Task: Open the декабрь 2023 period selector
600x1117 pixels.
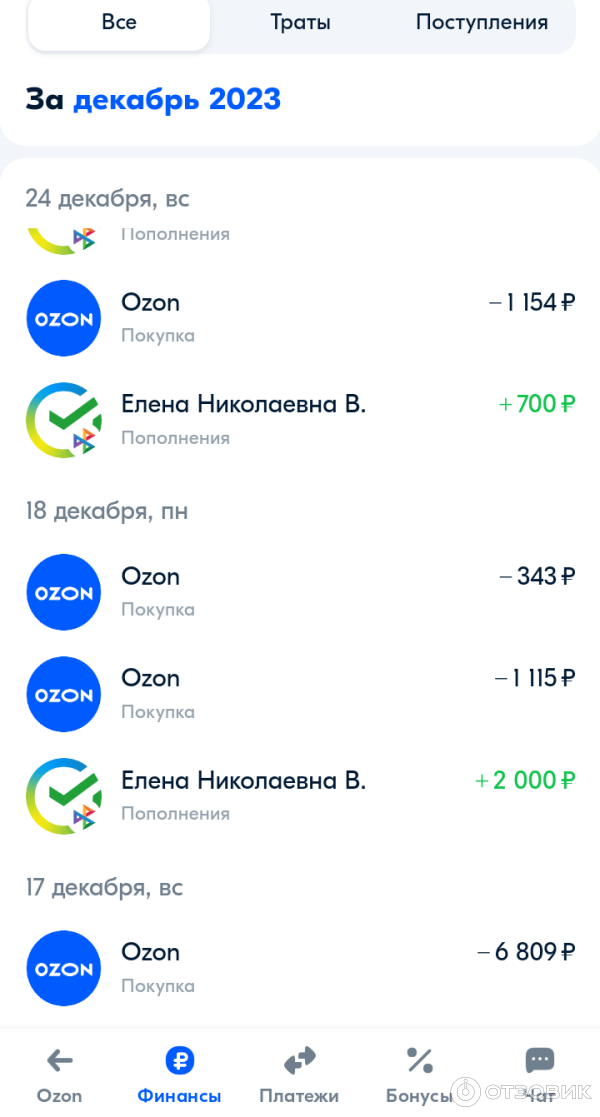Action: coord(177,100)
